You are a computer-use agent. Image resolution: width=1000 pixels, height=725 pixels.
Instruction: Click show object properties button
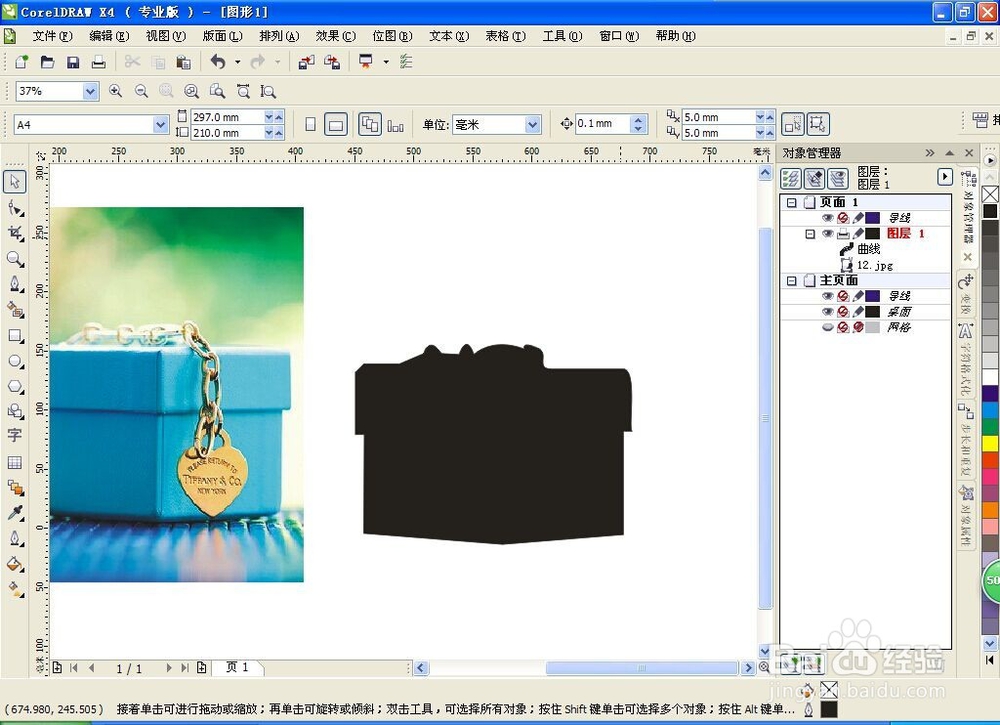[x=791, y=179]
